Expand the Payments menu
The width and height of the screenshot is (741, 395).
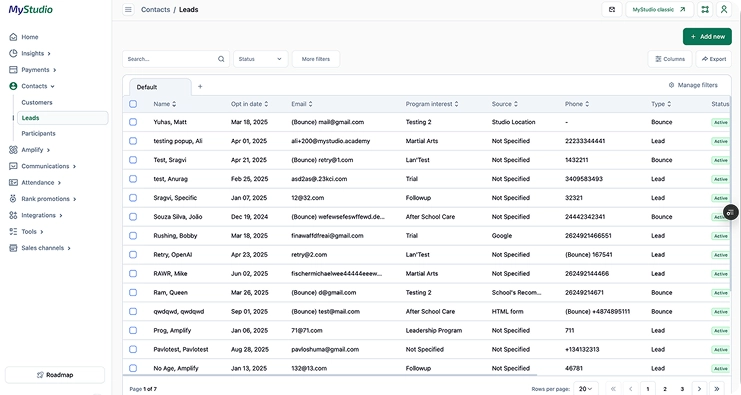[54, 70]
